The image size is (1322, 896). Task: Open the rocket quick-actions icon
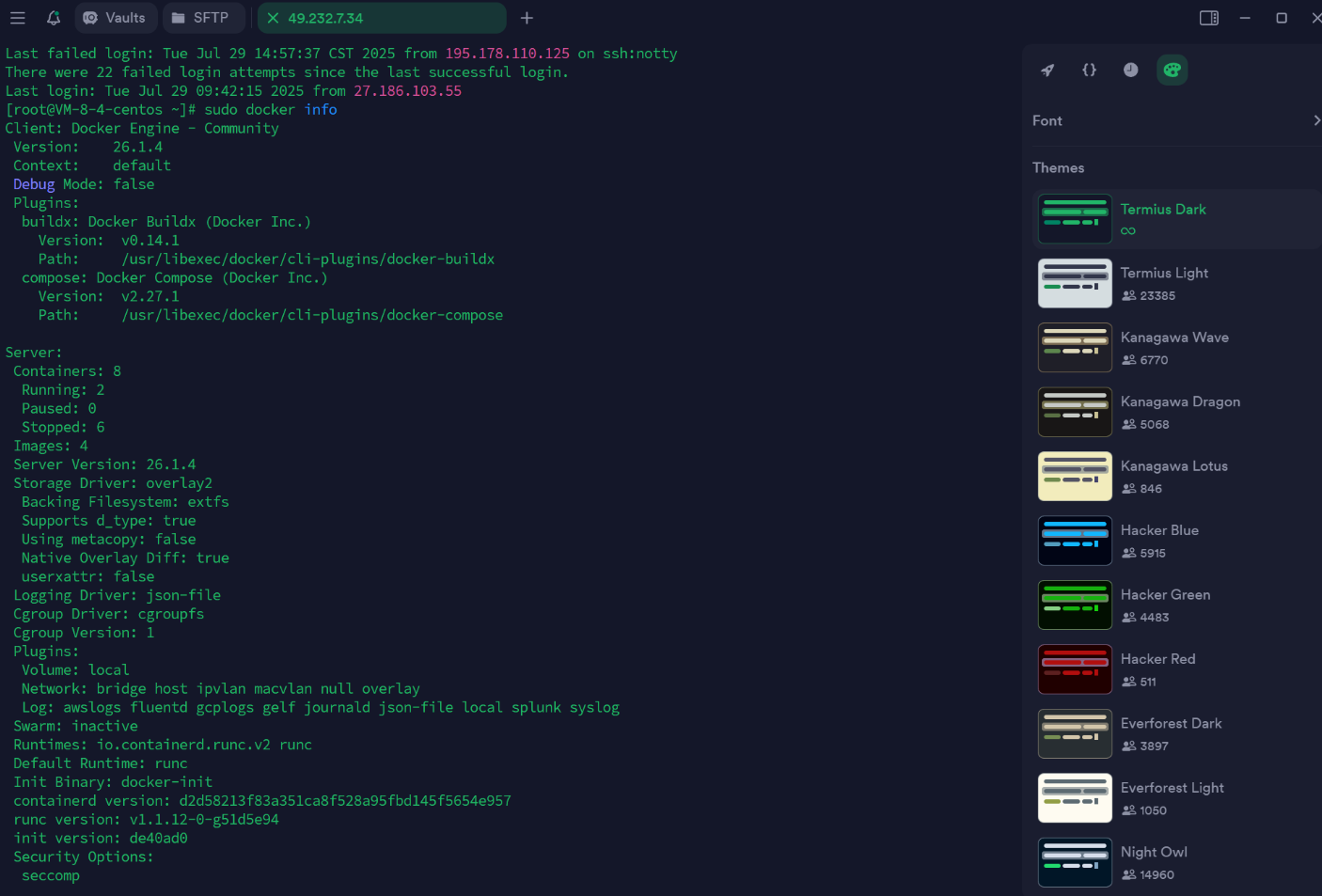click(1047, 70)
